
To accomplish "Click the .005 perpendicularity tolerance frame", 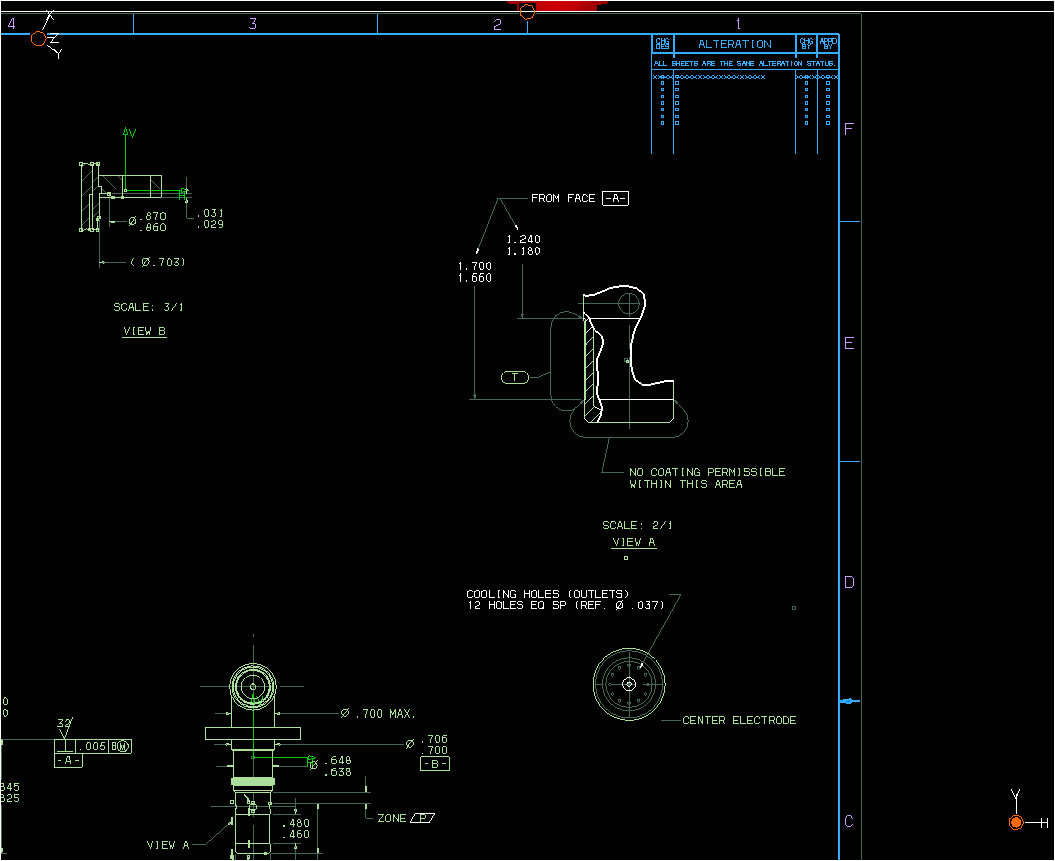I will click(x=93, y=746).
